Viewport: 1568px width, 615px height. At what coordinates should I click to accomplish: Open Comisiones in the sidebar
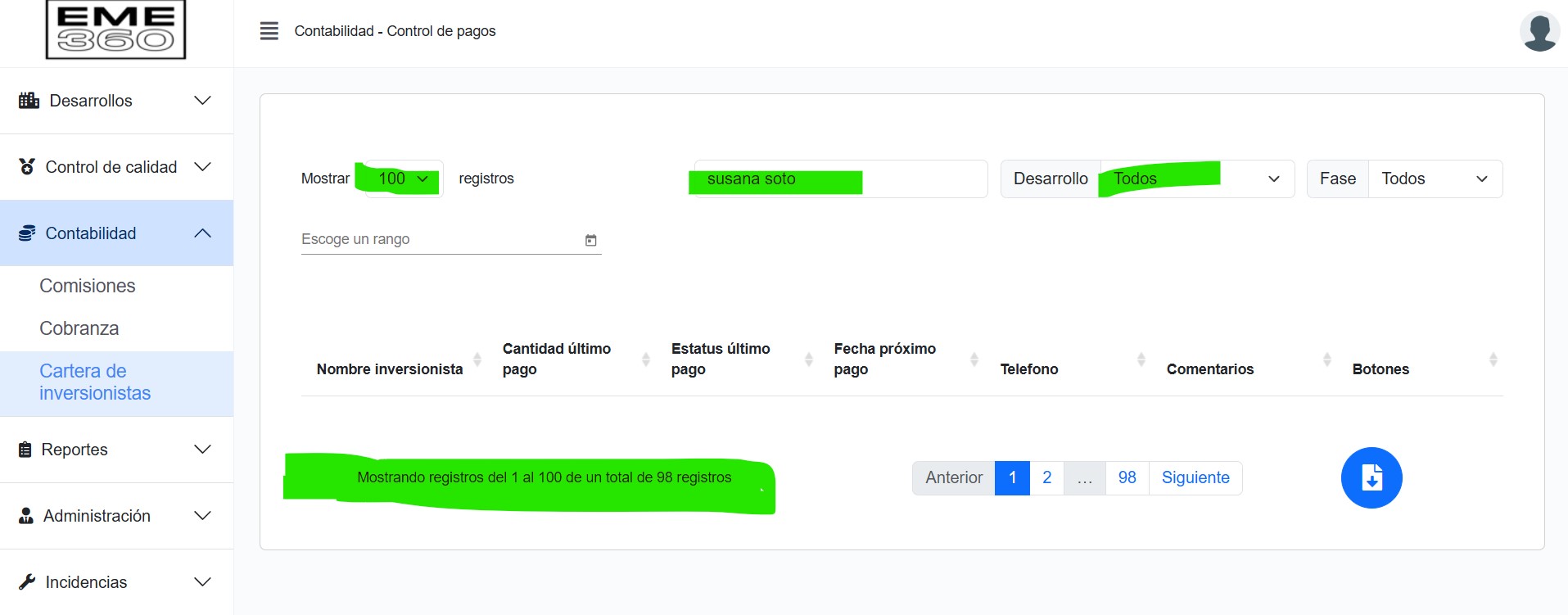click(x=88, y=286)
